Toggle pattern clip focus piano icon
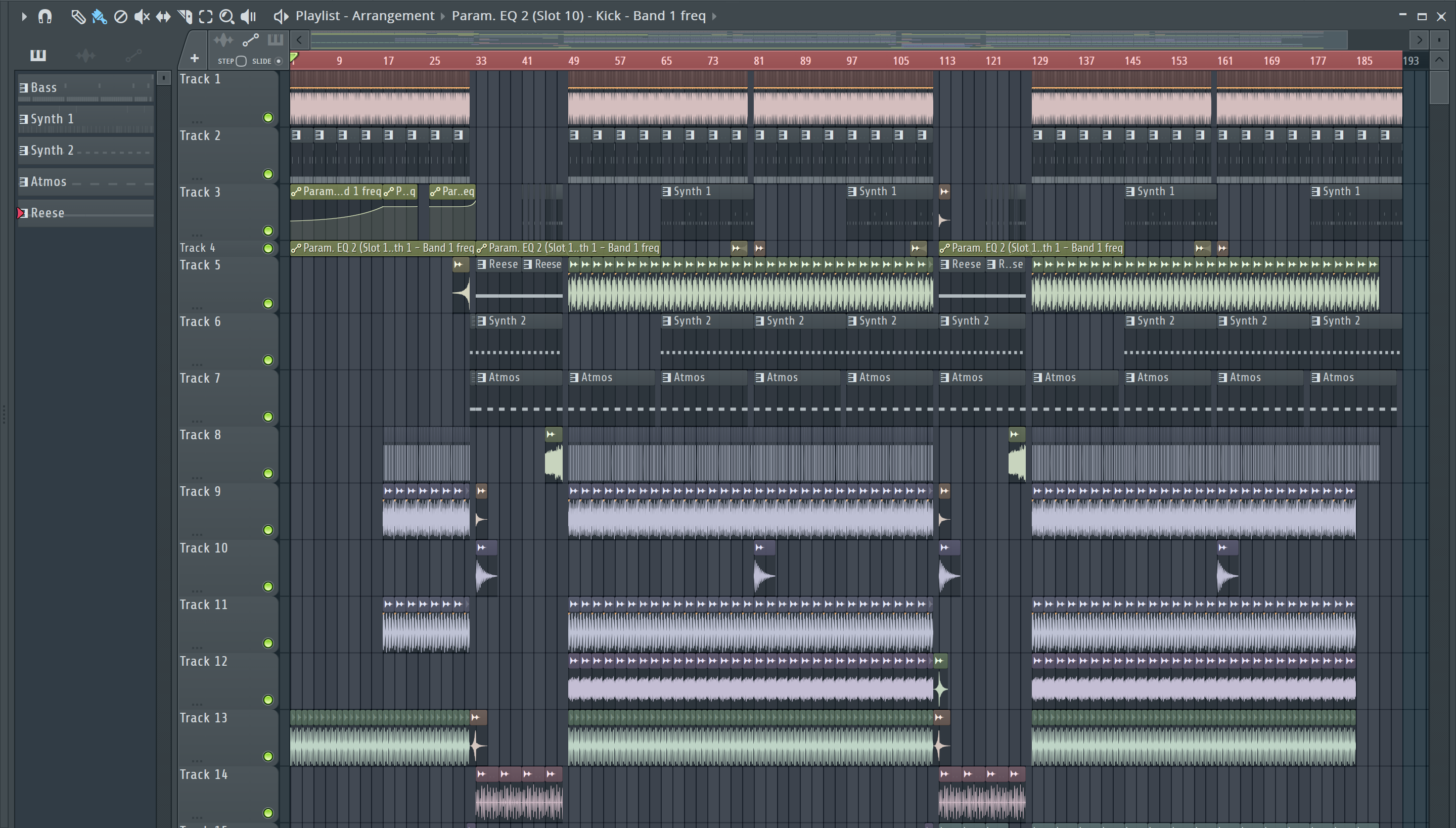Viewport: 1456px width, 828px height. 275,40
